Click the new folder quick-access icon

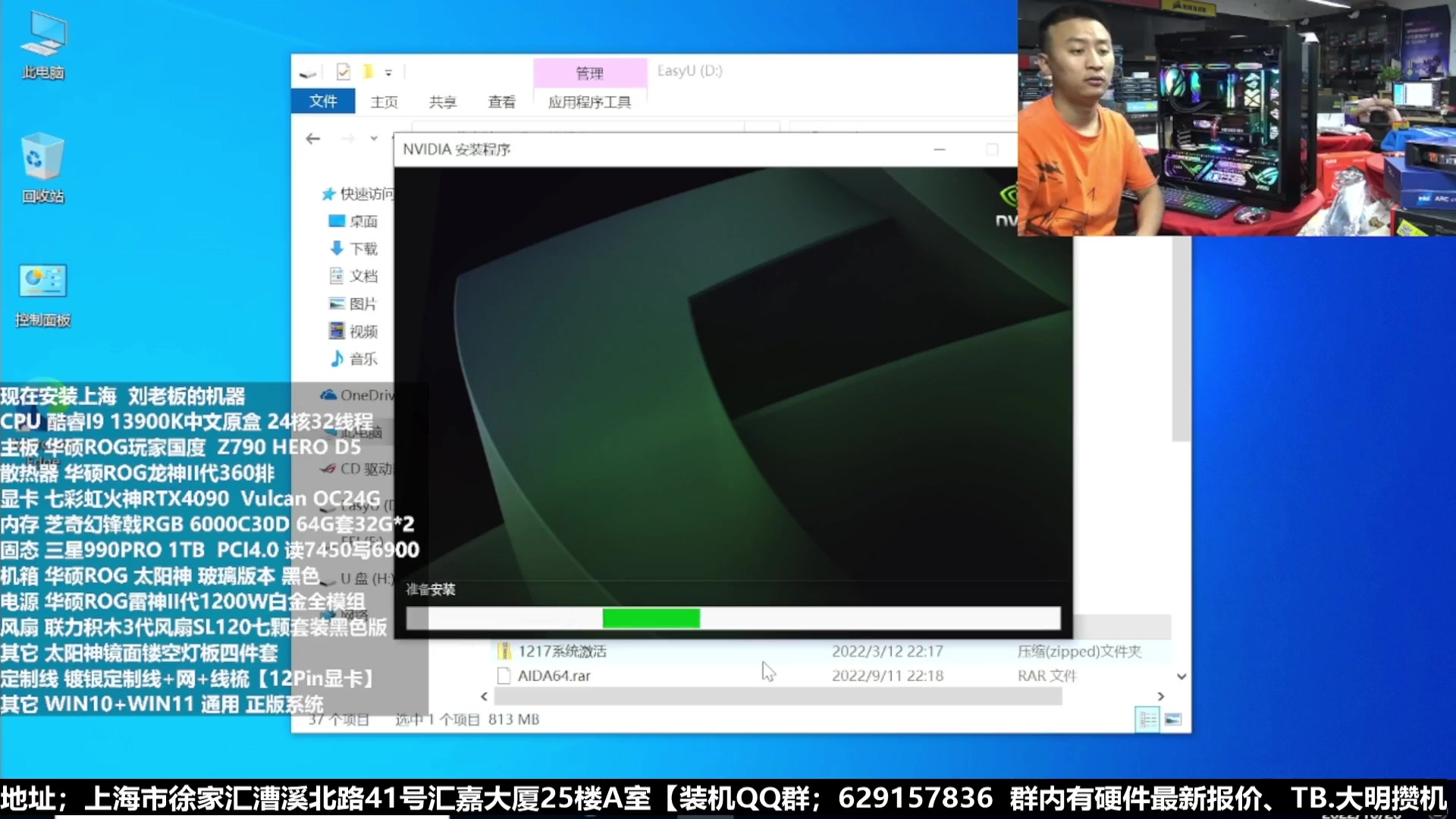click(x=368, y=71)
